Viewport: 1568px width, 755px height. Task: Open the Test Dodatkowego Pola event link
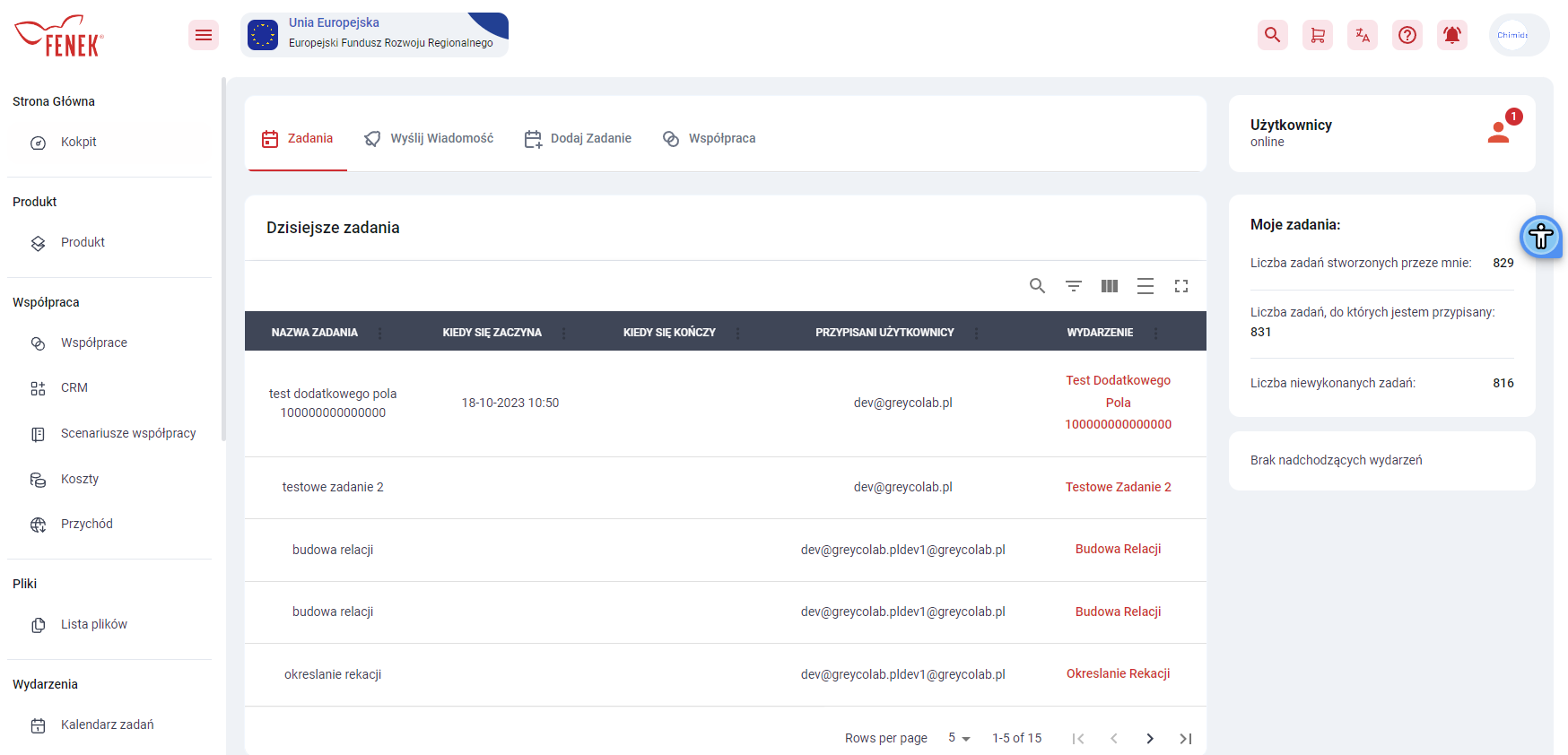pyautogui.click(x=1118, y=402)
